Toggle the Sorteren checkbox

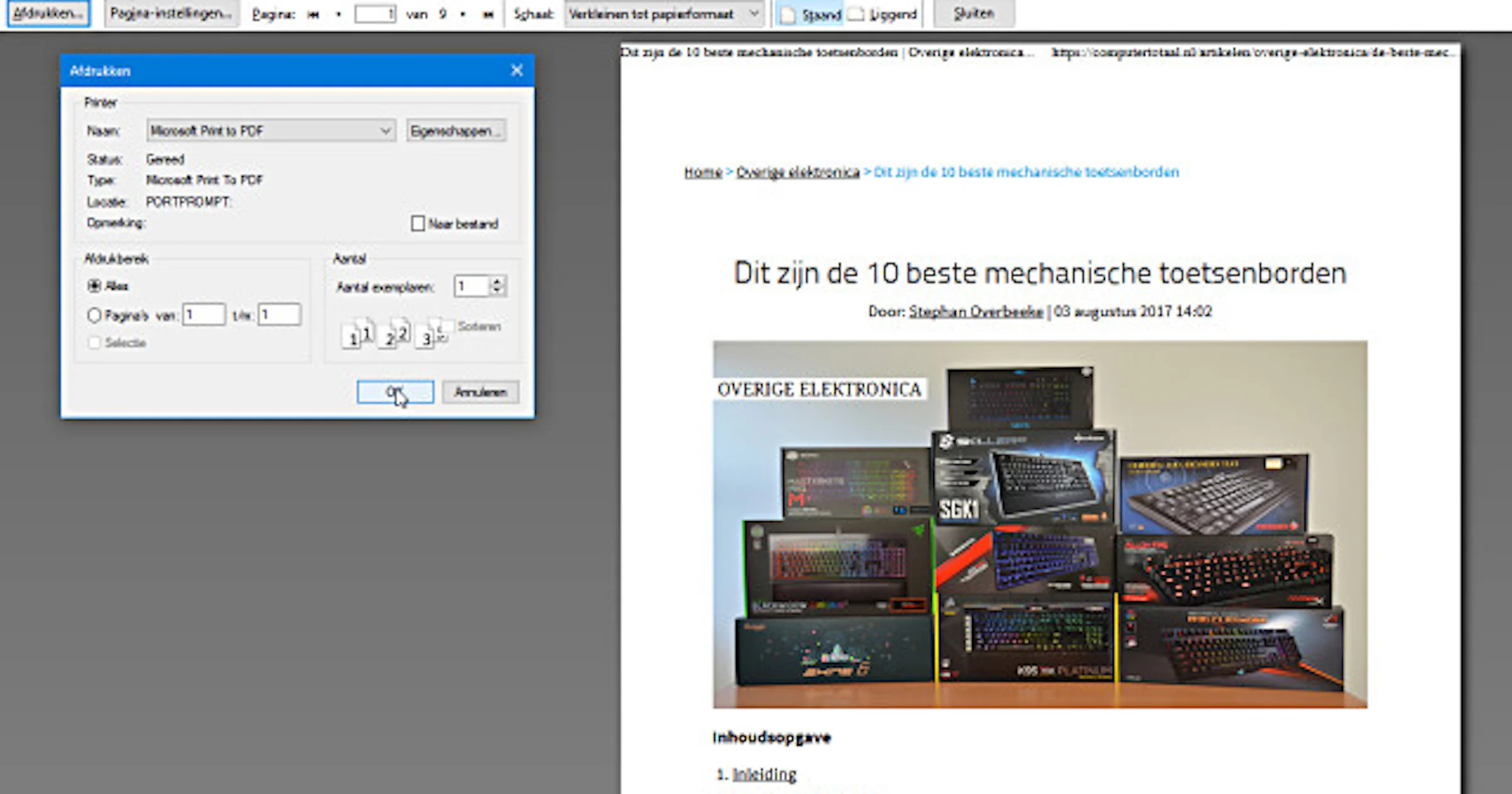[x=447, y=326]
